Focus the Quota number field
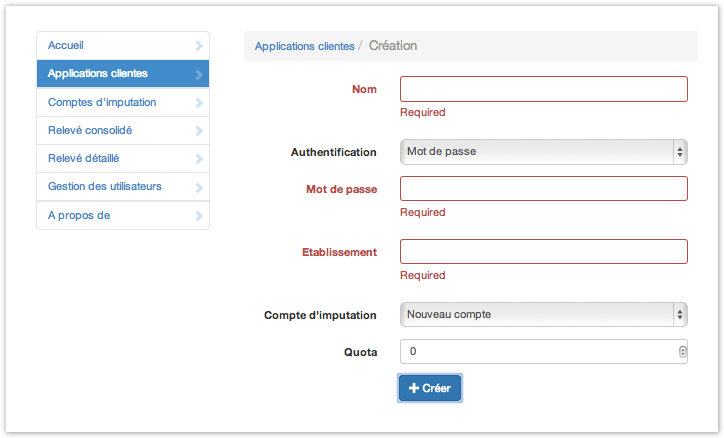The height and width of the screenshot is (438, 724). pyautogui.click(x=535, y=352)
